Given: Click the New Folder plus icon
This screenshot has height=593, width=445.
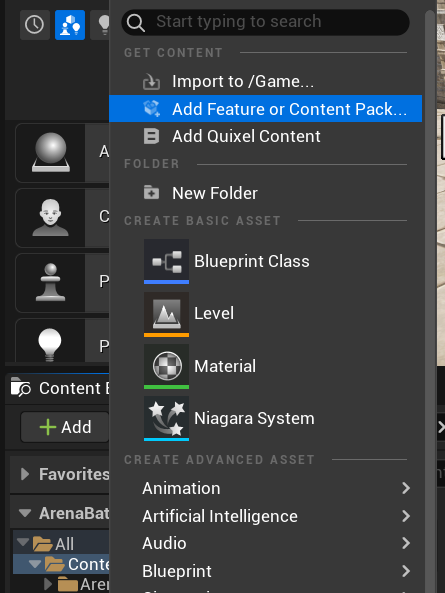Looking at the screenshot, I should pos(151,192).
